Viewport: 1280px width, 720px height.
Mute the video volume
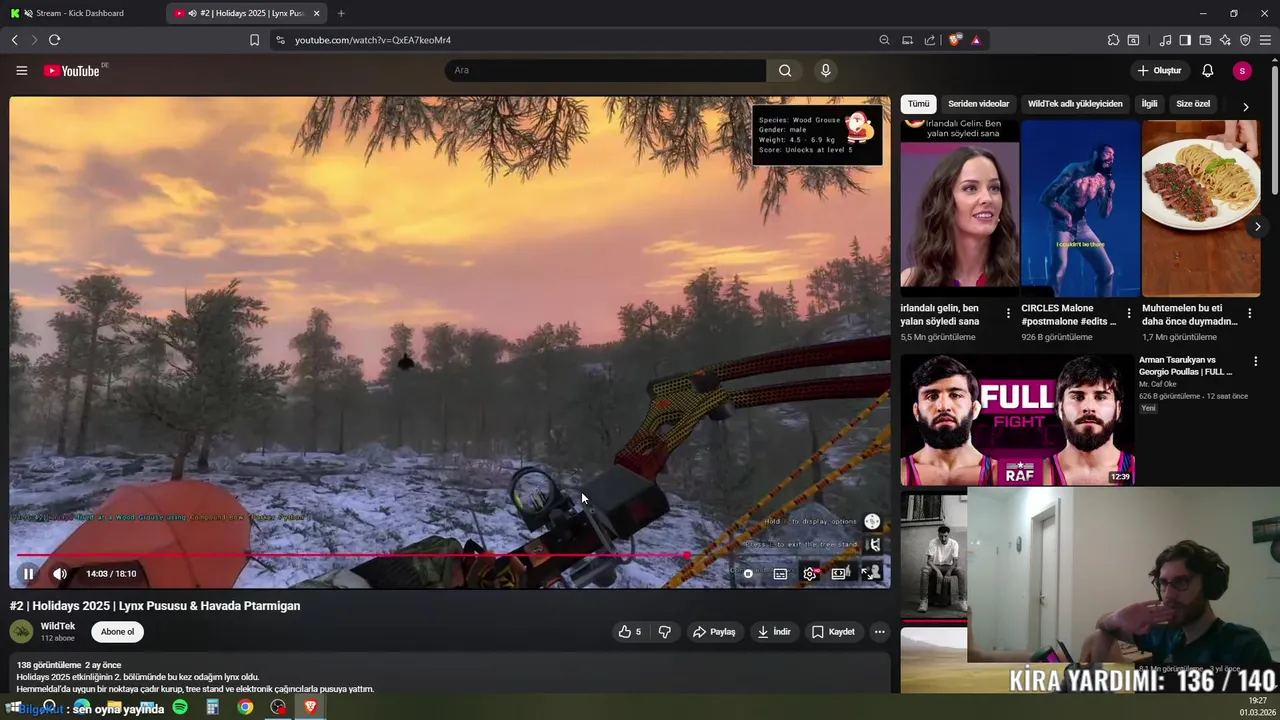coord(59,573)
